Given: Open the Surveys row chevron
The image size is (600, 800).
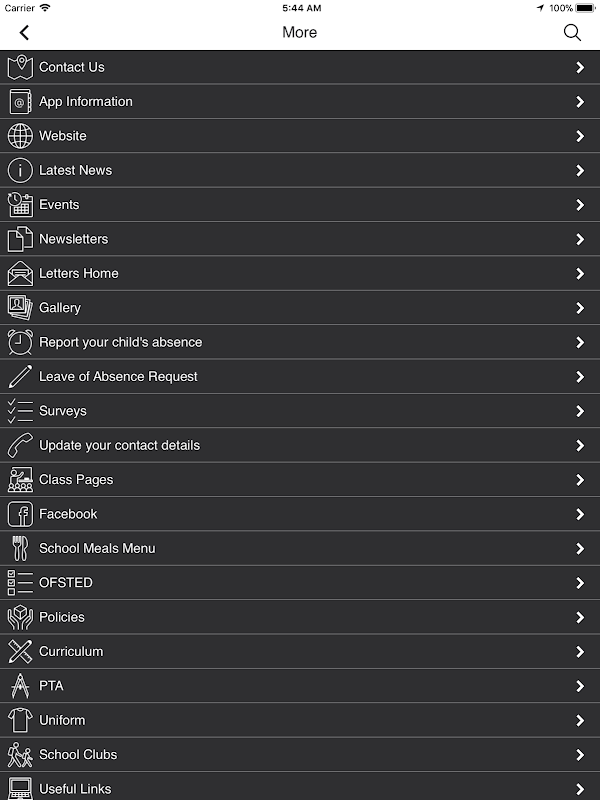Looking at the screenshot, I should click(580, 411).
